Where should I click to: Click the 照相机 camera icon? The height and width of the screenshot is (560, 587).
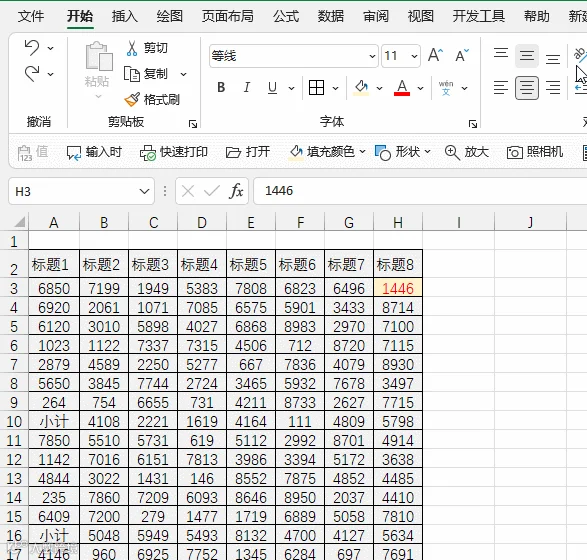(x=515, y=153)
